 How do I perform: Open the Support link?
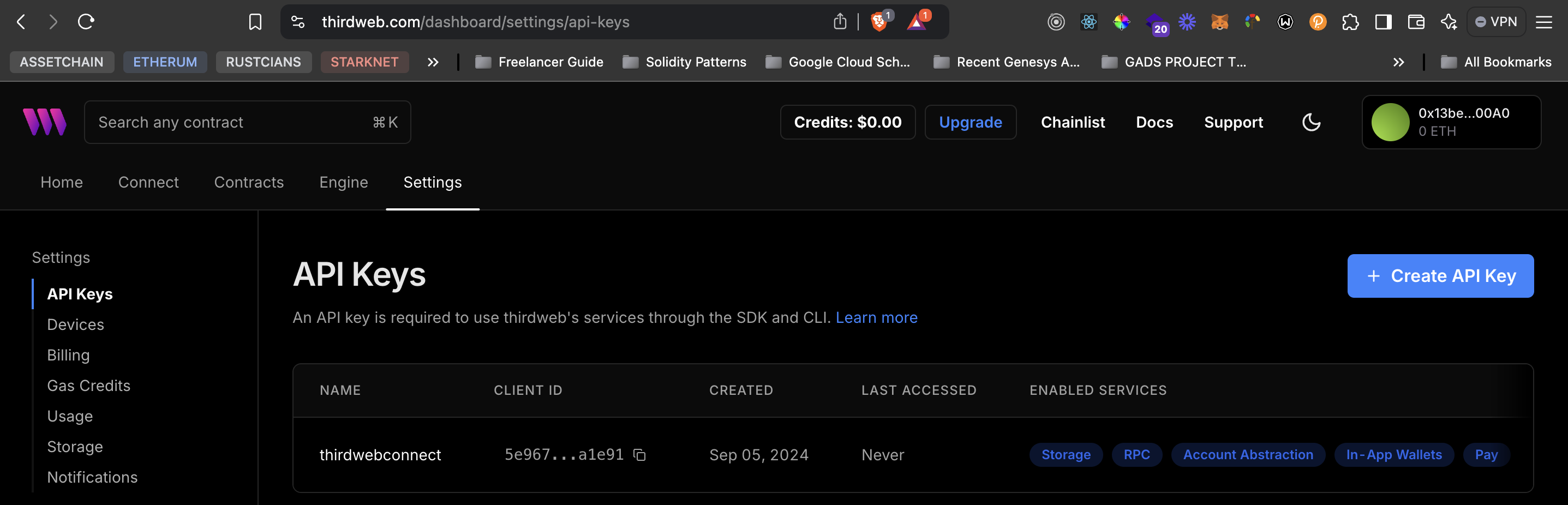coord(1233,122)
